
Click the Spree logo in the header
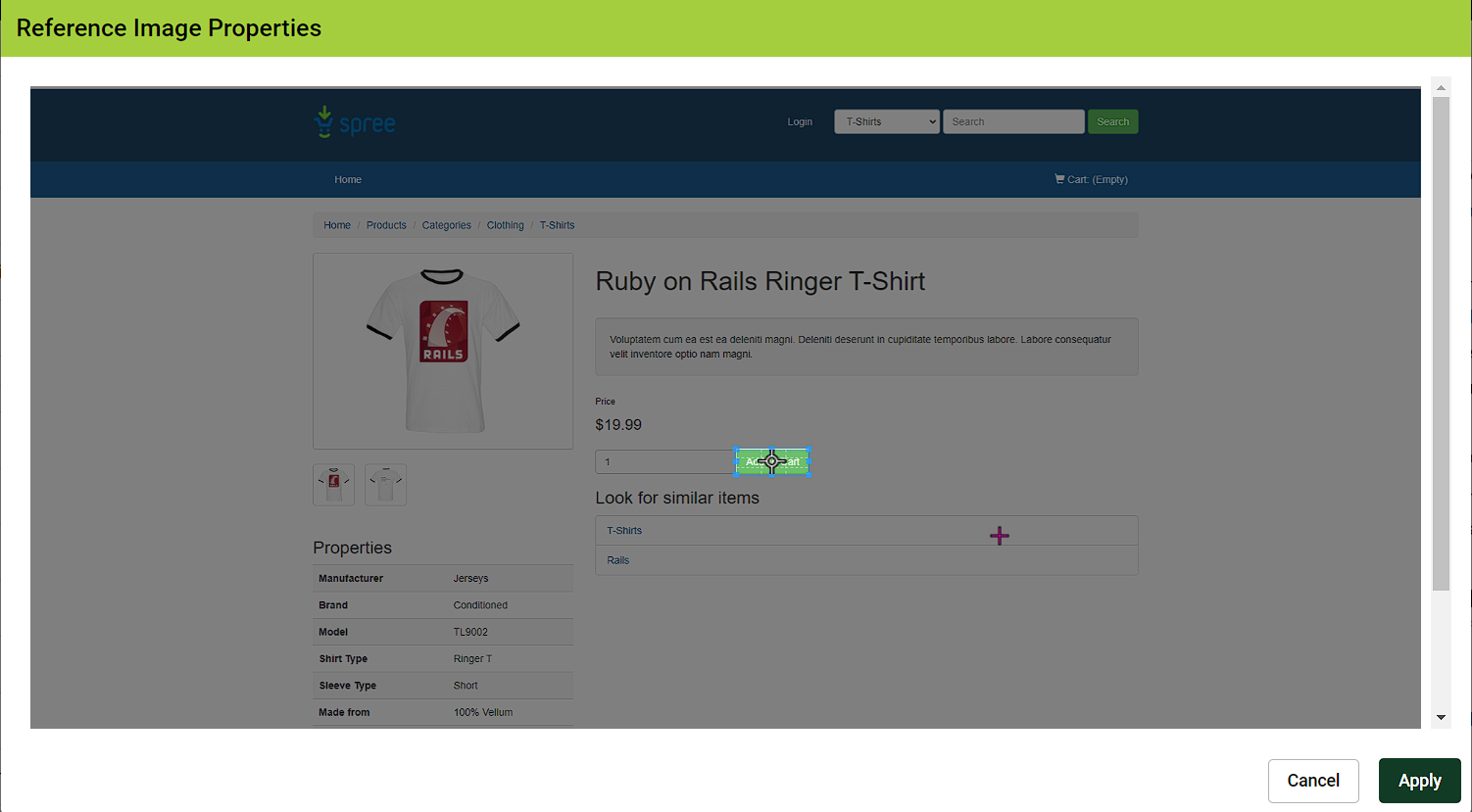pyautogui.click(x=355, y=122)
